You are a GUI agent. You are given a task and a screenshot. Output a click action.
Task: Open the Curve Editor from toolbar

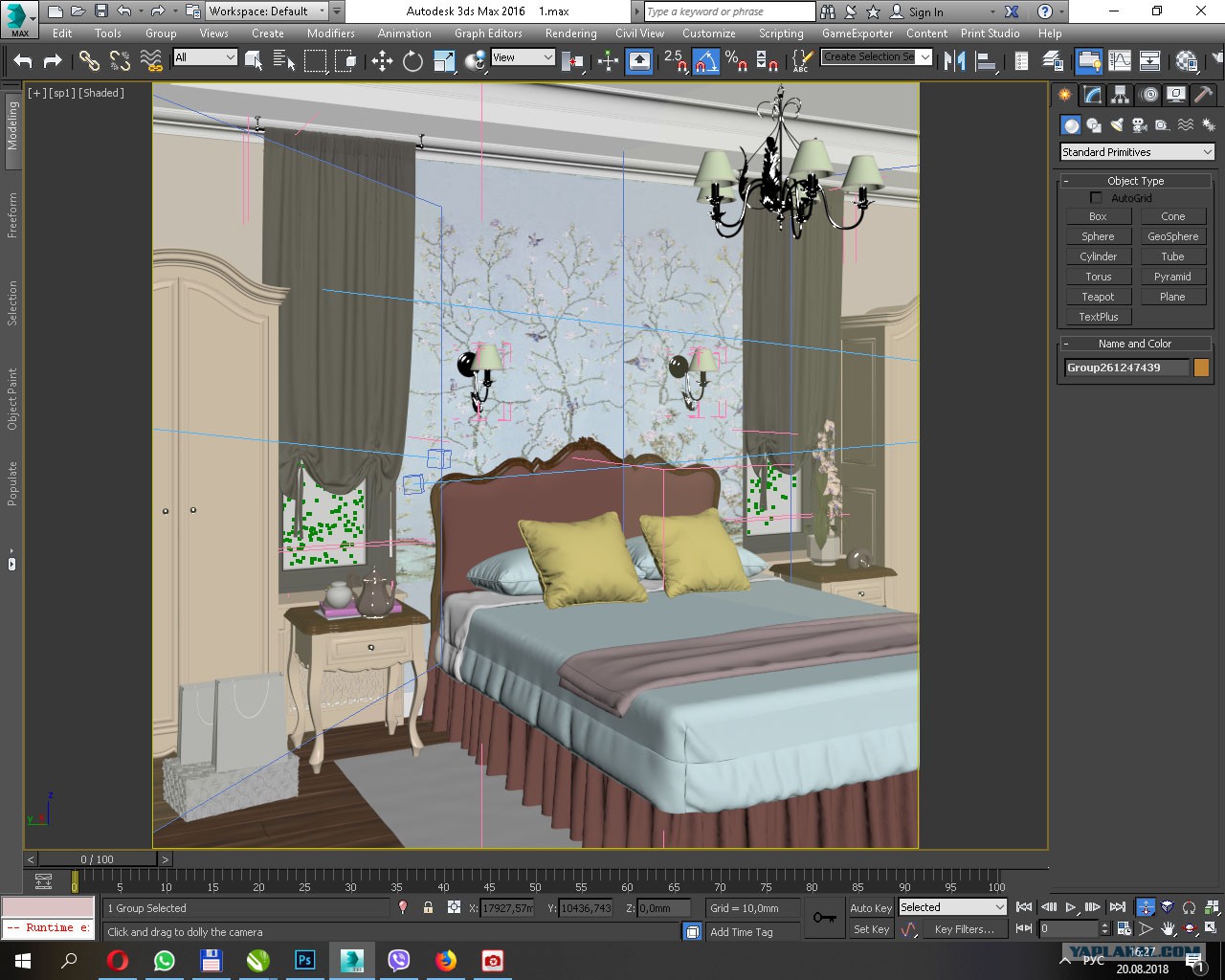point(1119,60)
